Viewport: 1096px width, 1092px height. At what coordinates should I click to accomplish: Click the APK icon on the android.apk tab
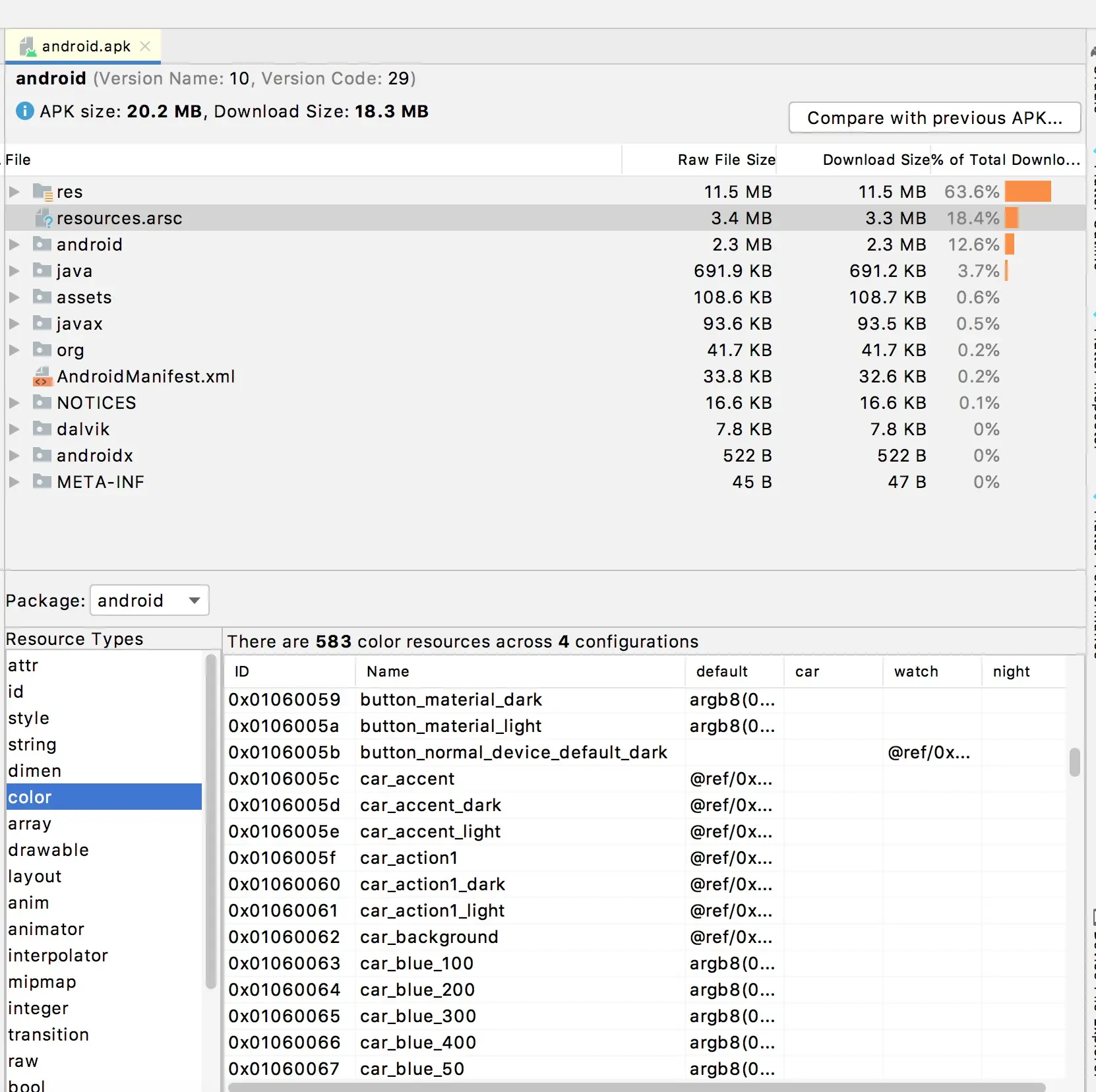pos(27,46)
